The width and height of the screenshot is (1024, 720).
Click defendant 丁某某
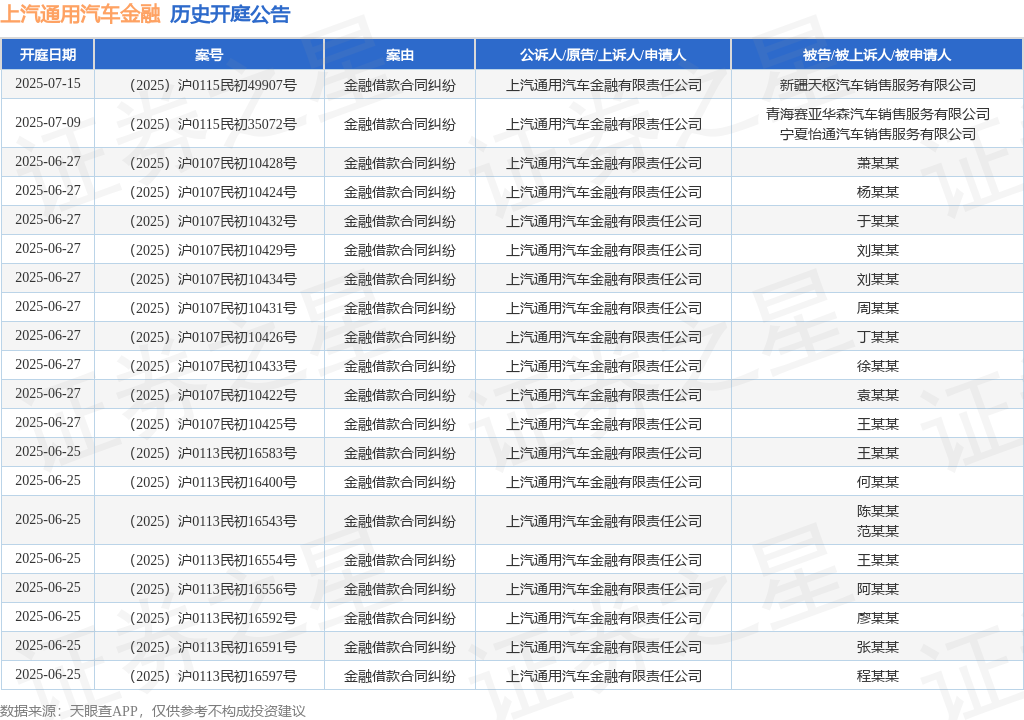(878, 337)
